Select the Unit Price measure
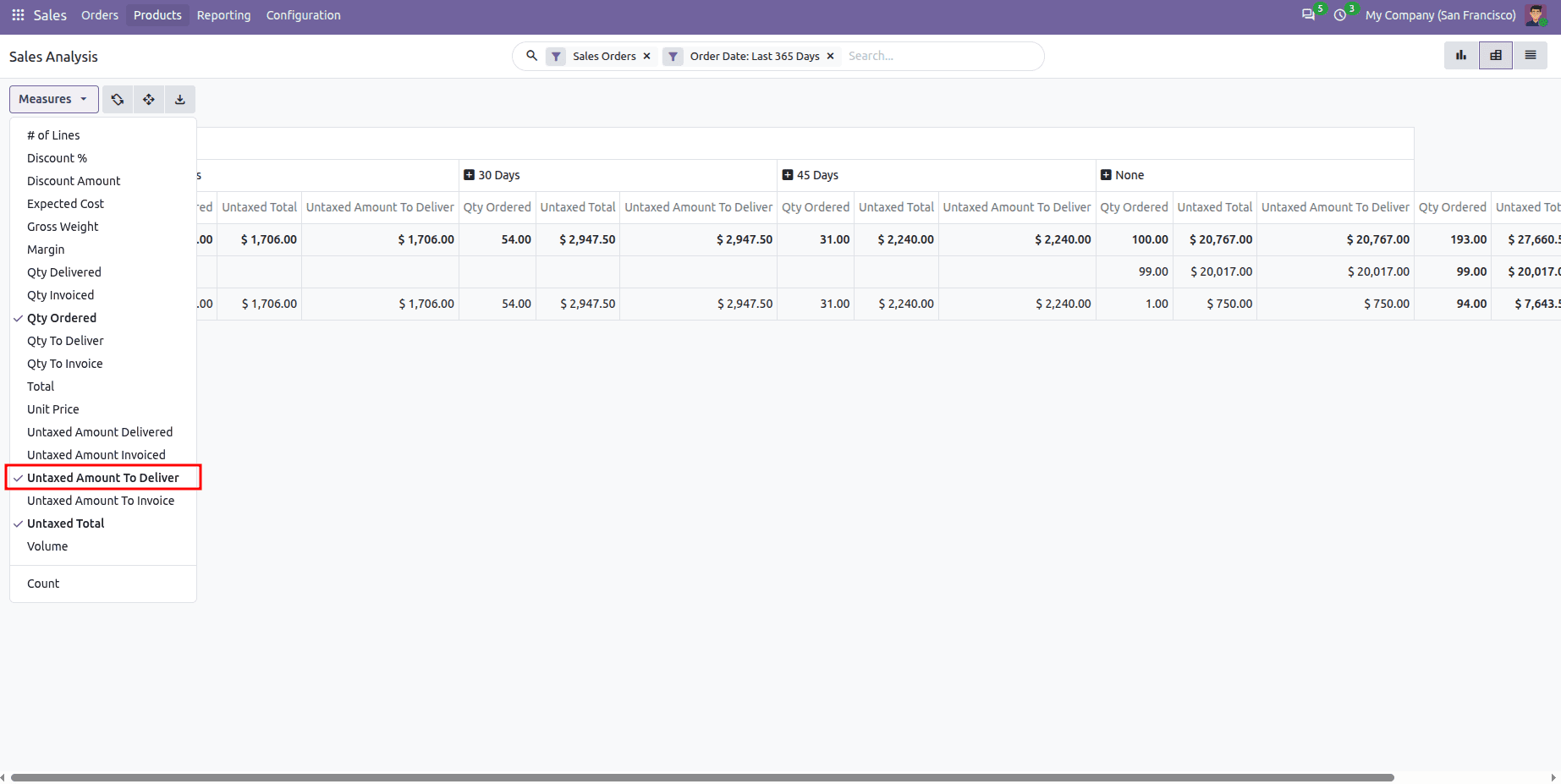The height and width of the screenshot is (784, 1561). pyautogui.click(x=103, y=409)
